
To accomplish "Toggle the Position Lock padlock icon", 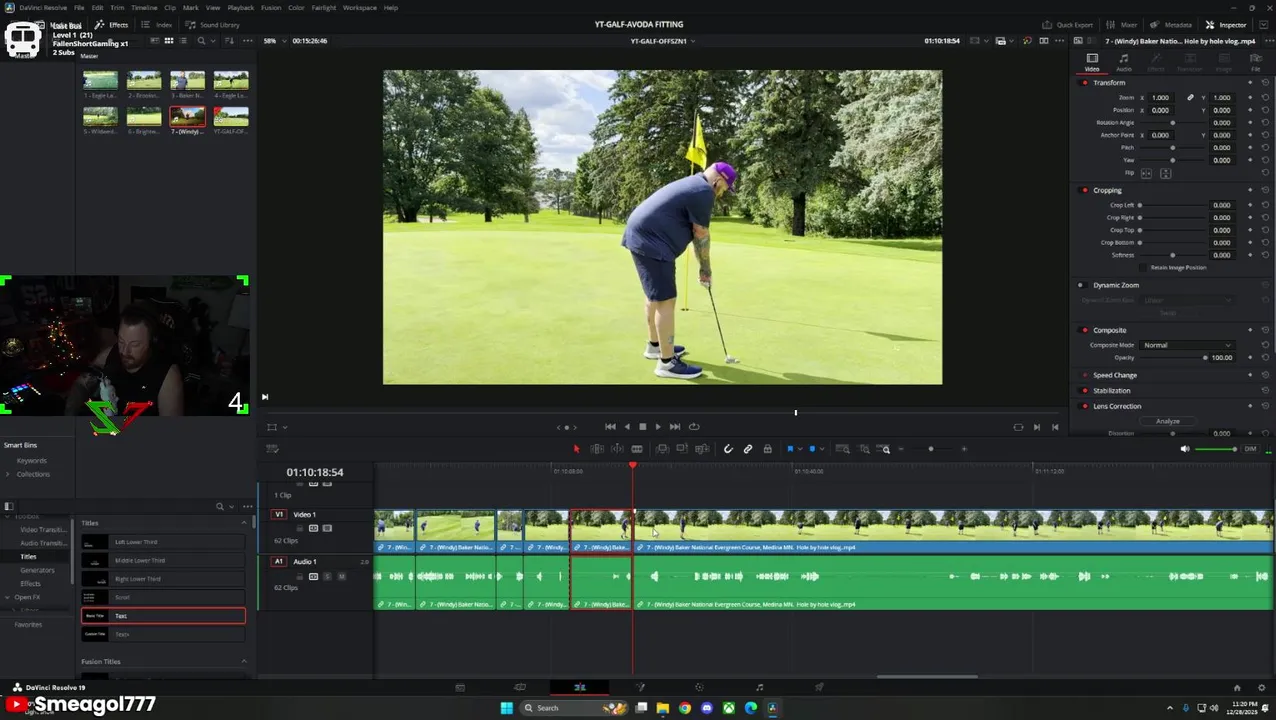I will tap(767, 449).
